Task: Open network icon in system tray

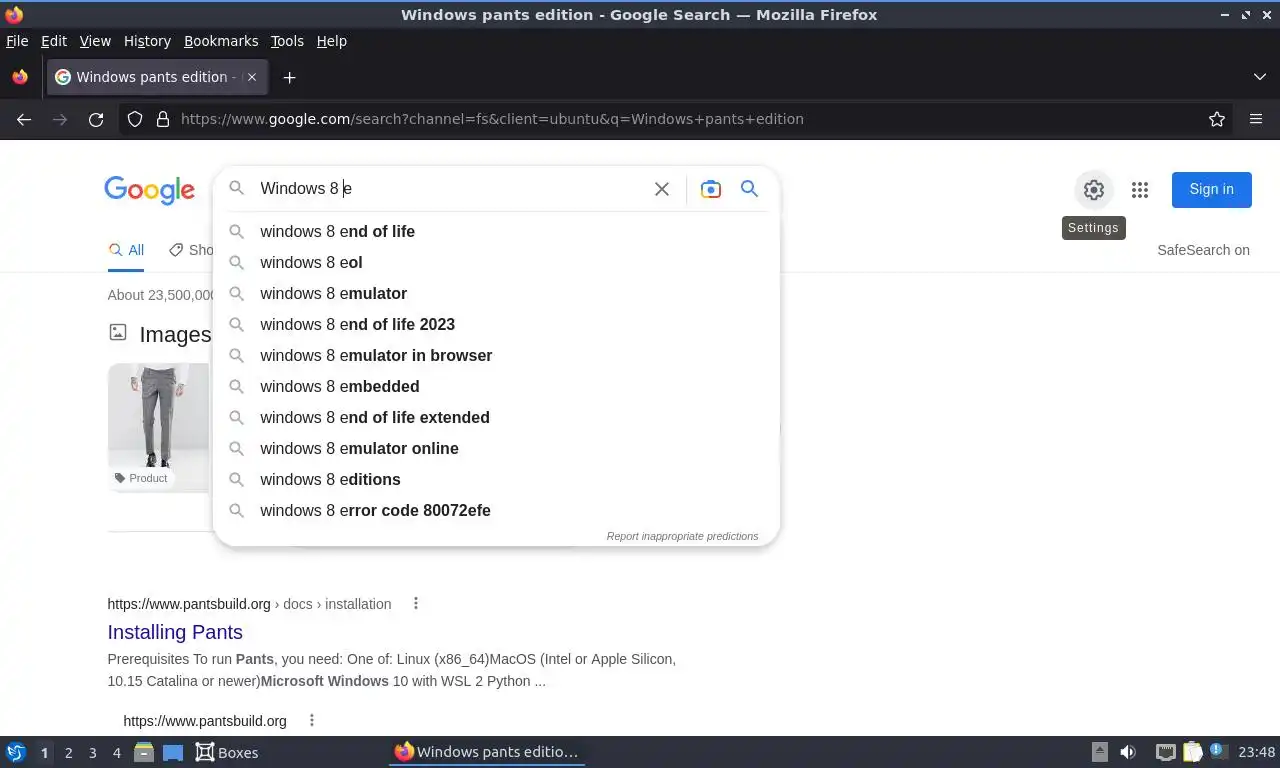Action: (x=1165, y=752)
